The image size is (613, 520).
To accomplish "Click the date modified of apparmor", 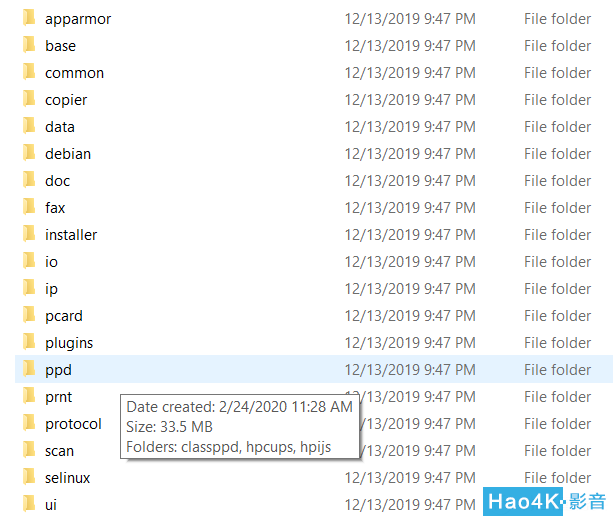I will point(410,19).
